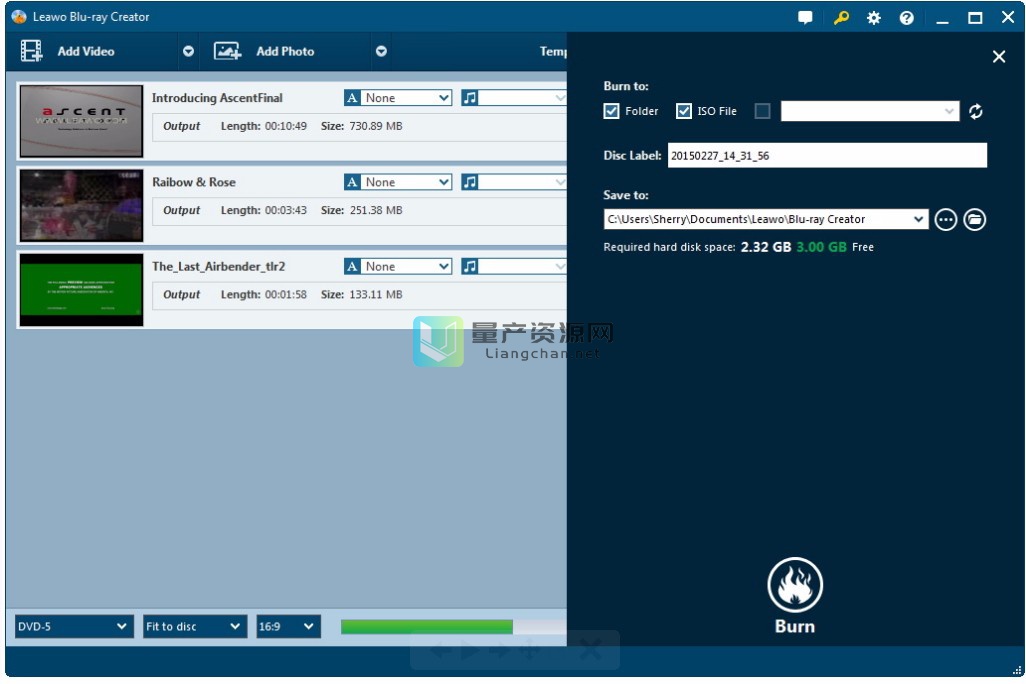The height and width of the screenshot is (684, 1026).
Task: Open help question mark icon
Action: click(x=906, y=18)
